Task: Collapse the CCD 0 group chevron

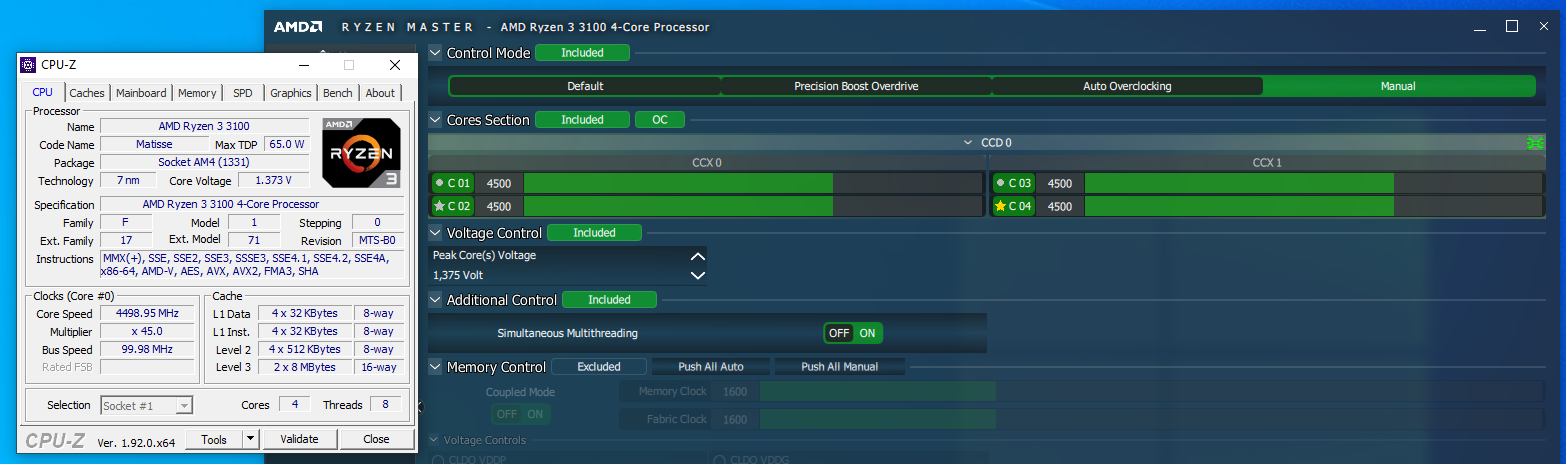Action: (x=968, y=143)
